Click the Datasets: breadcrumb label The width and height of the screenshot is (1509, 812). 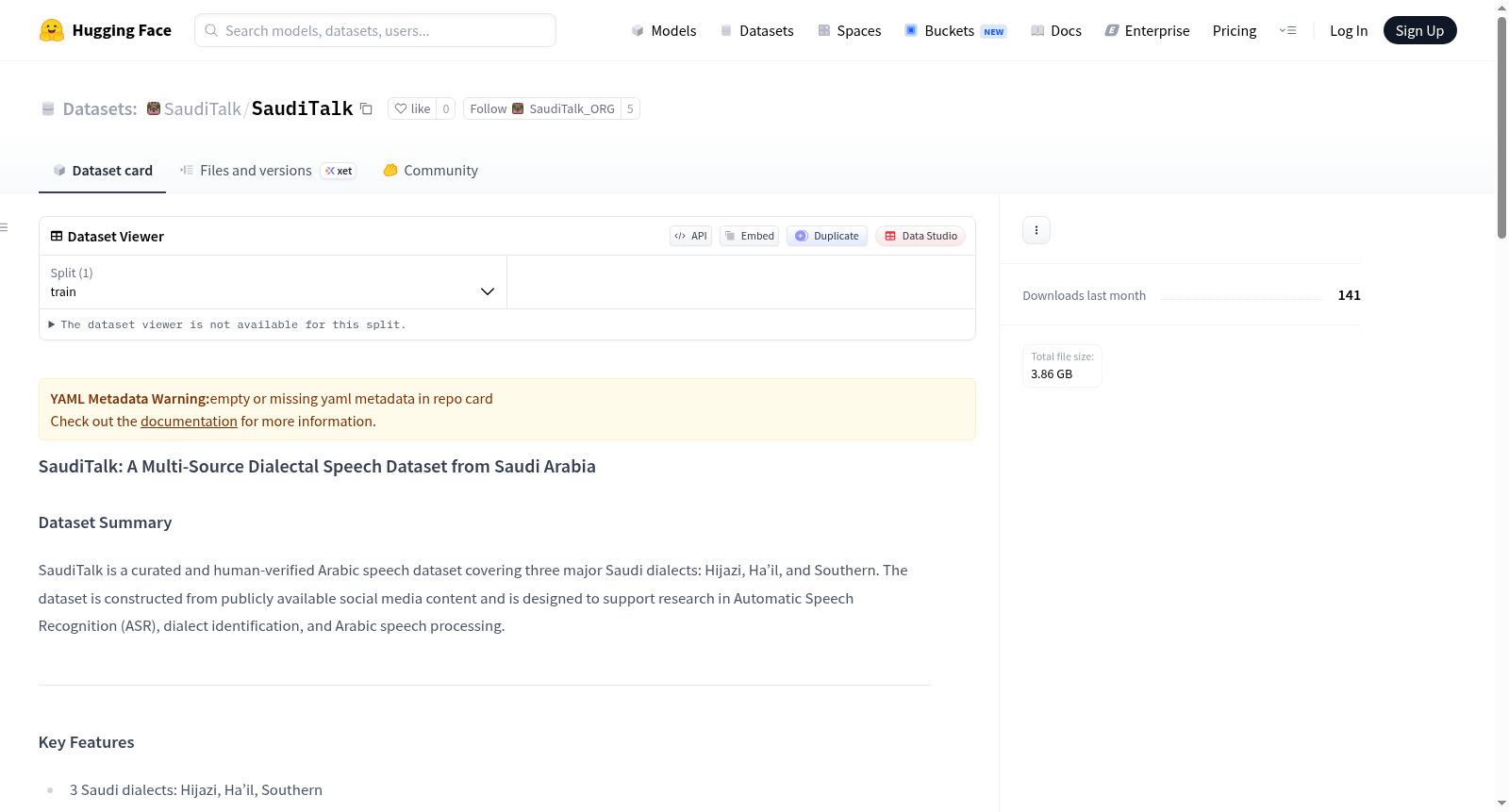pos(100,108)
